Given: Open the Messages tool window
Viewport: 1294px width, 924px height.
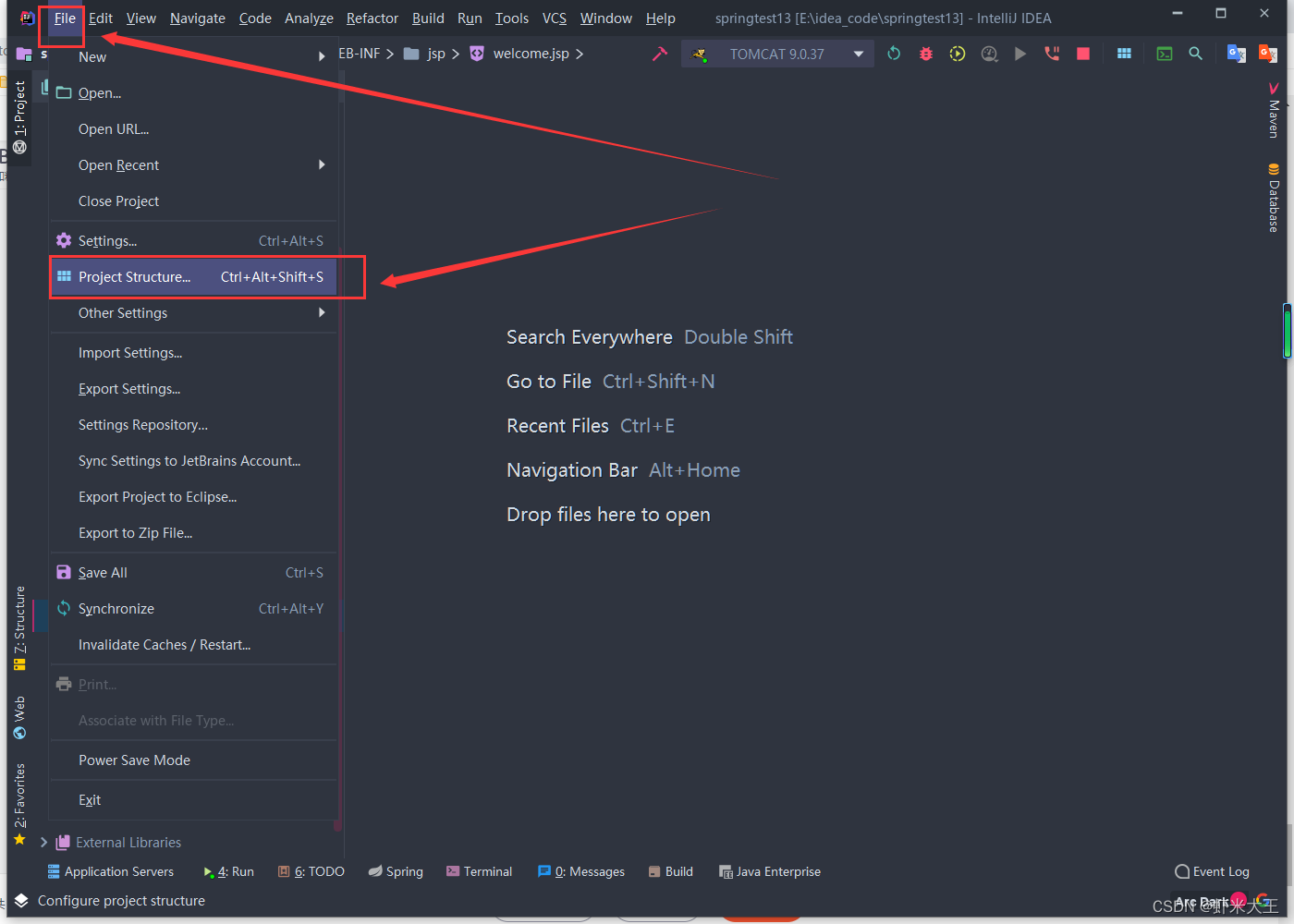Looking at the screenshot, I should coord(581,871).
